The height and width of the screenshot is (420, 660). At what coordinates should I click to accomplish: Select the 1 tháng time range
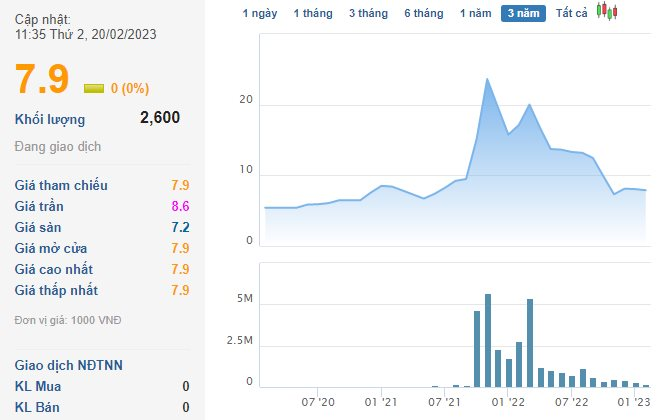(313, 13)
